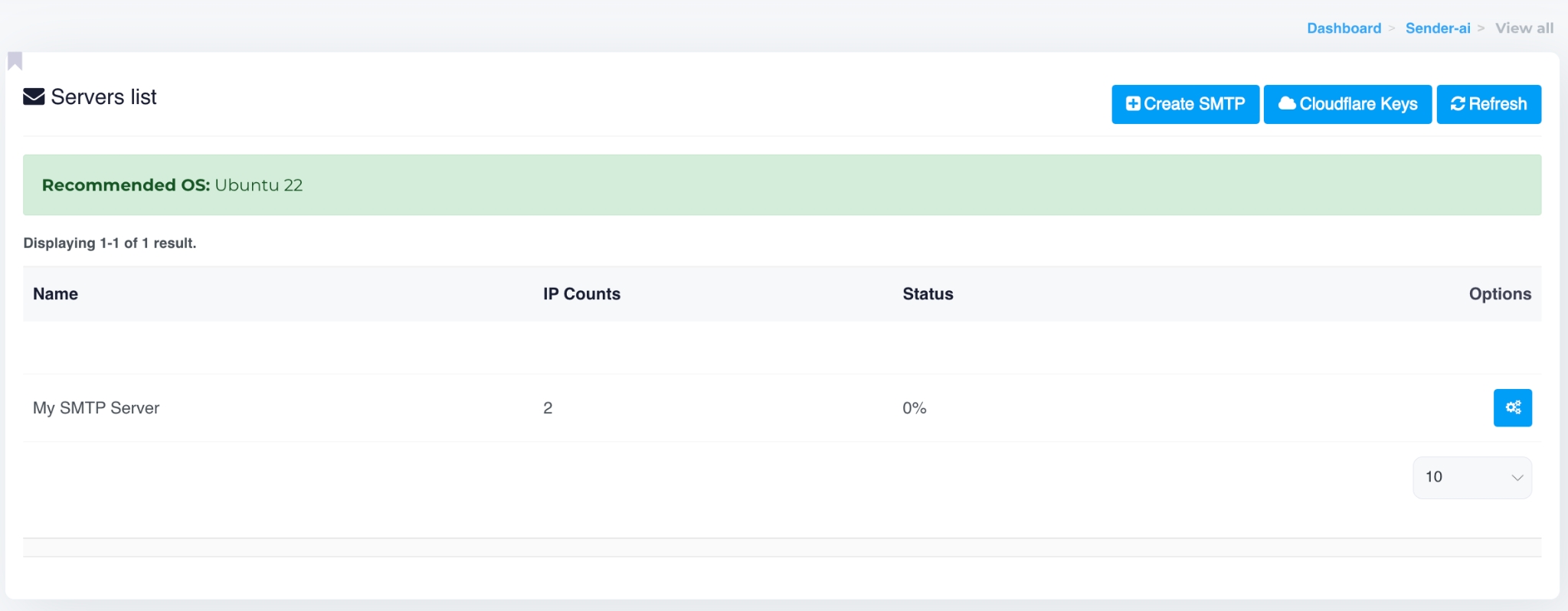Click the Displaying 1-1 of 1 result text
This screenshot has width=1568, height=611.
110,243
